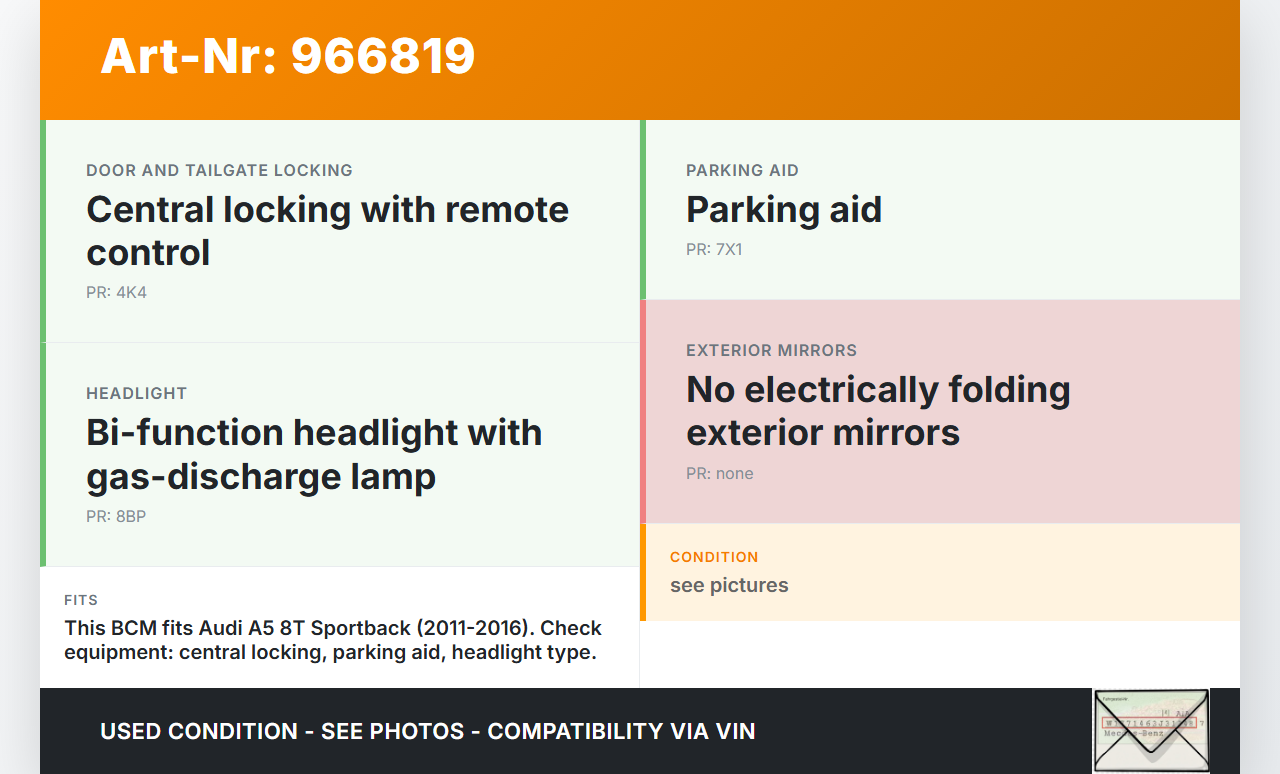Select the Parking aid title
Image resolution: width=1280 pixels, height=774 pixels.
pos(784,210)
